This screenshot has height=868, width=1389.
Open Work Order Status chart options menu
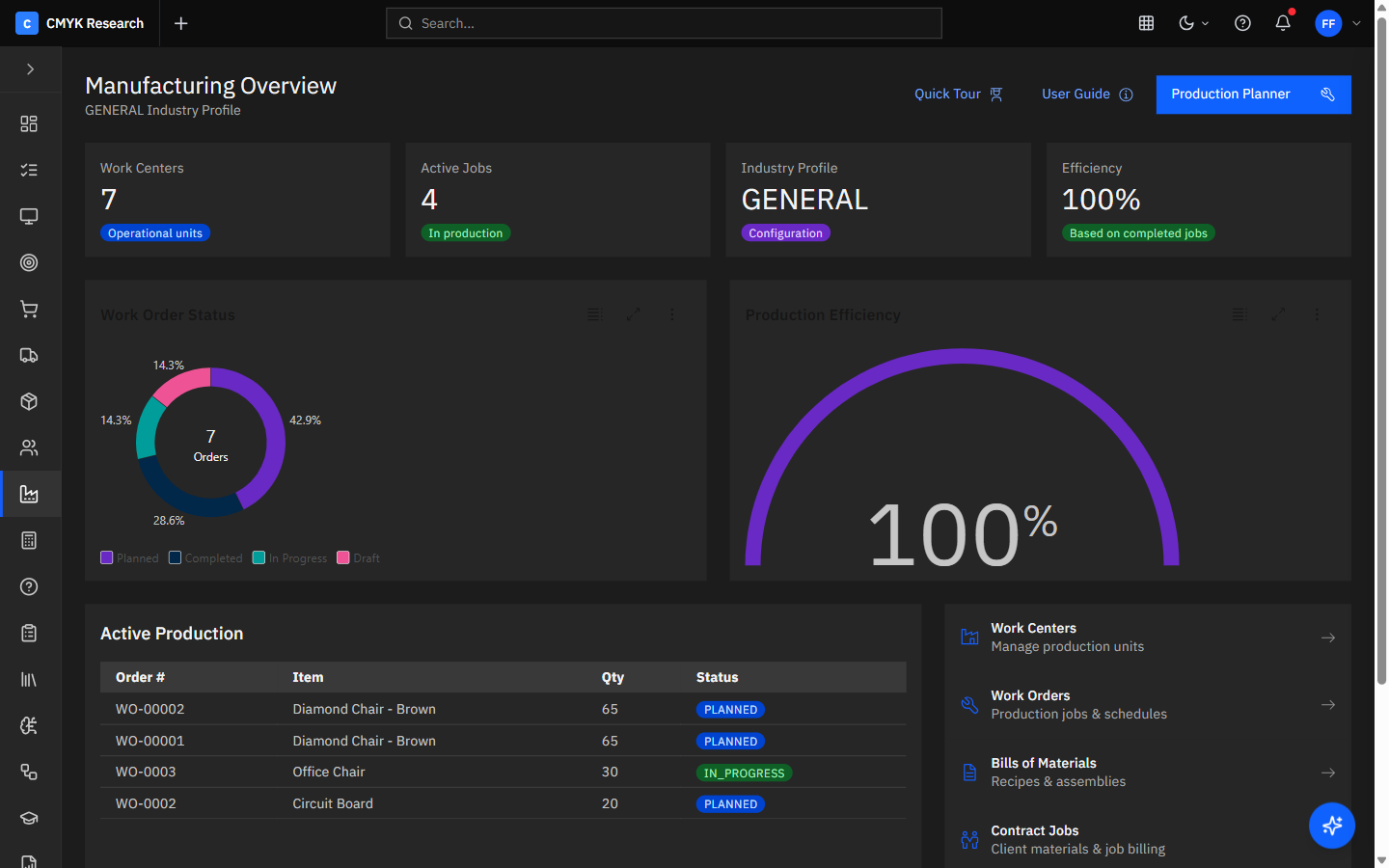click(x=672, y=314)
